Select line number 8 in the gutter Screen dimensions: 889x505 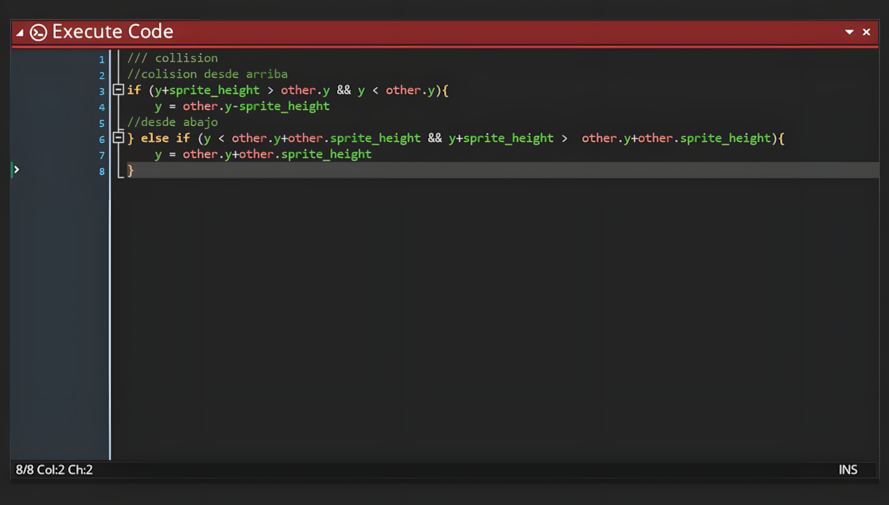pyautogui.click(x=102, y=171)
